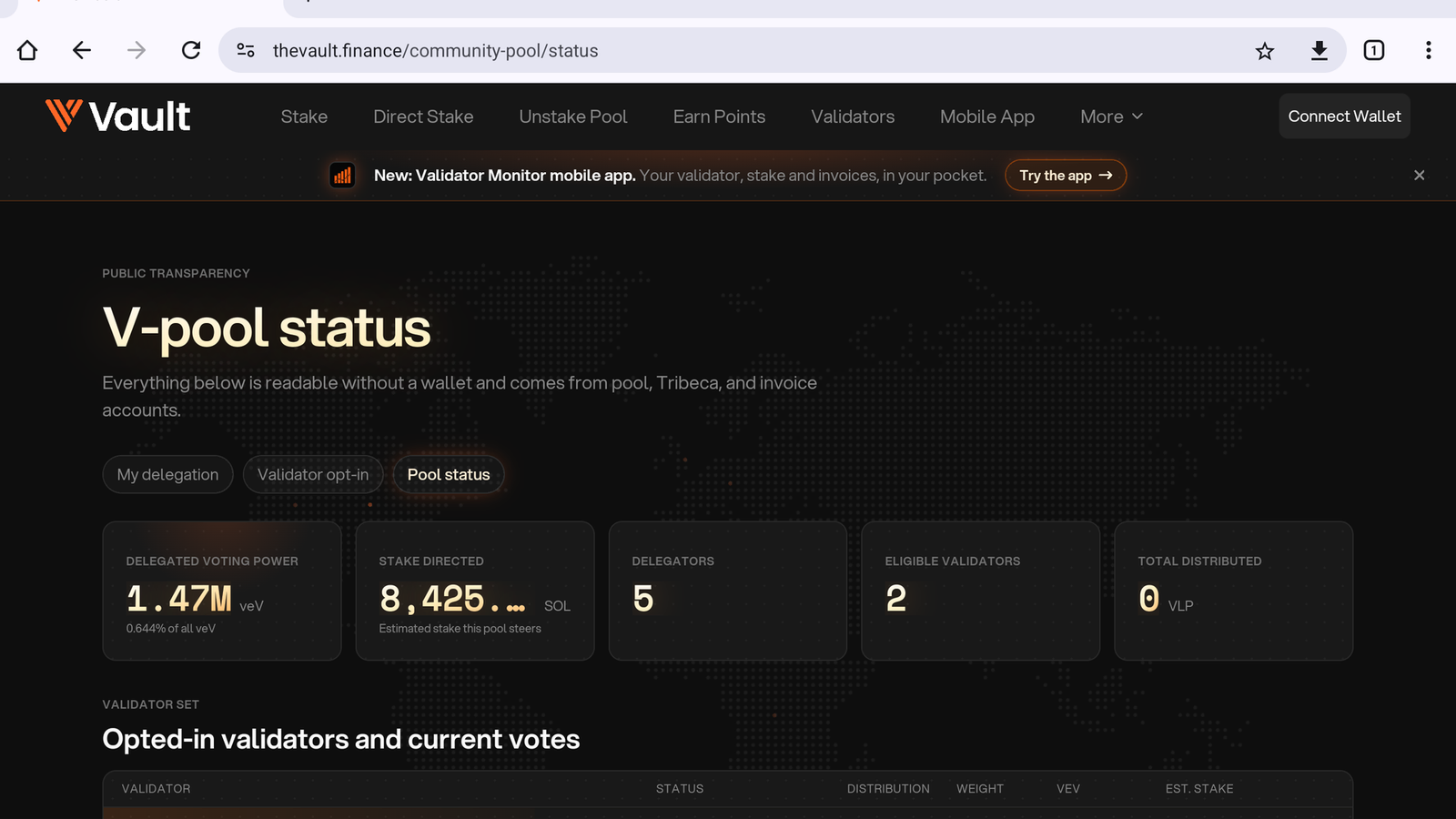The image size is (1456, 819).
Task: Click the browser back arrow
Action: click(x=82, y=50)
